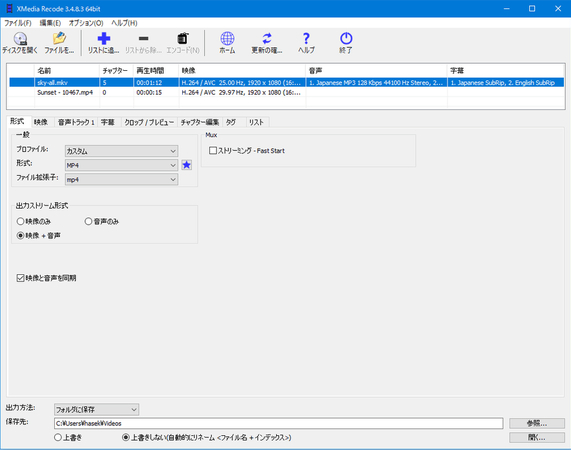The height and width of the screenshot is (450, 571).
Task: Click the 保存先 path input field
Action: pos(279,423)
